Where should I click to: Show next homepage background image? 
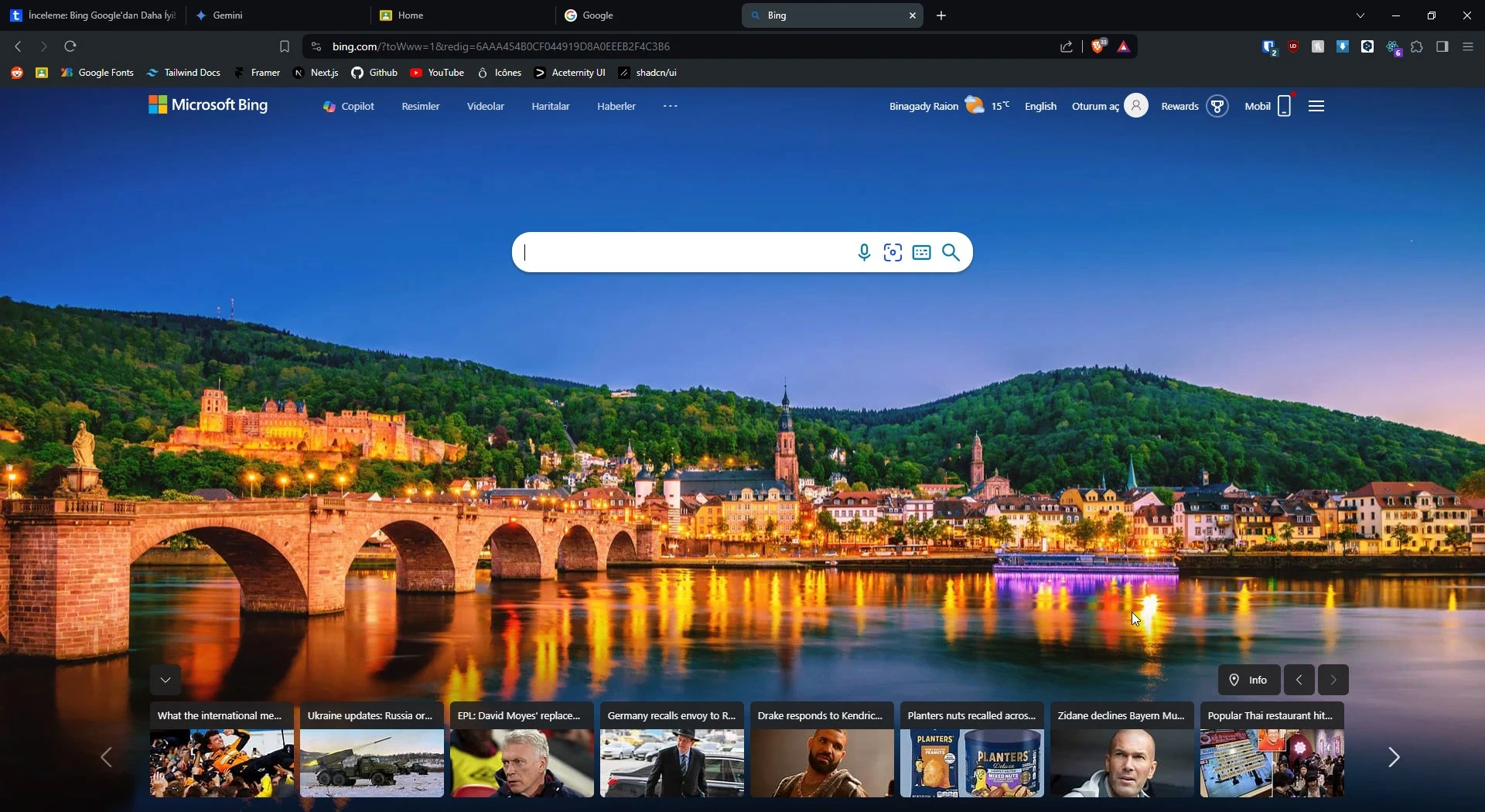pyautogui.click(x=1333, y=681)
